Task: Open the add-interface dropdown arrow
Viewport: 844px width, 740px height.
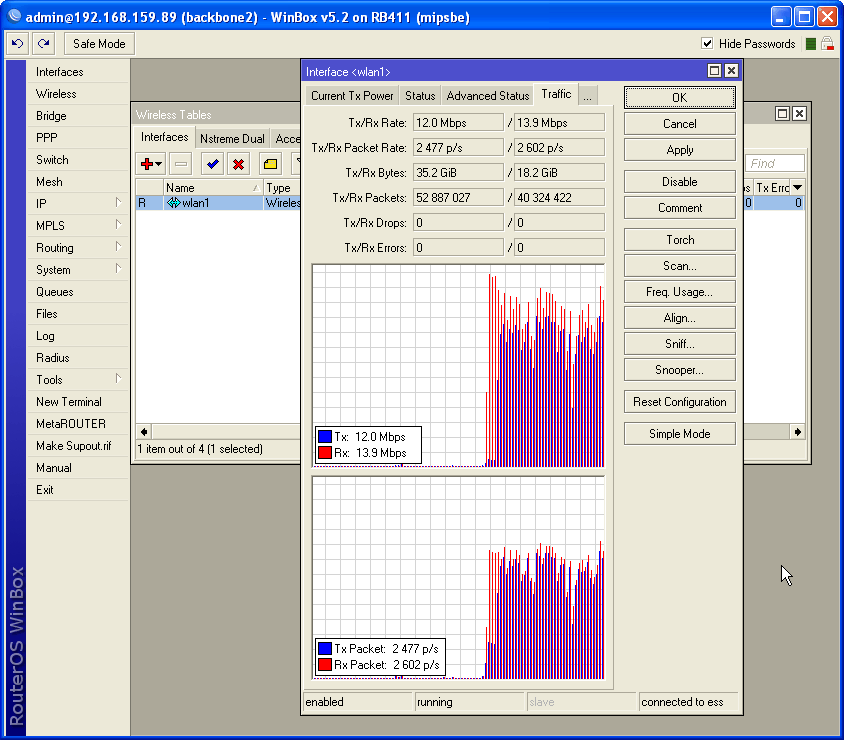Action: 159,164
